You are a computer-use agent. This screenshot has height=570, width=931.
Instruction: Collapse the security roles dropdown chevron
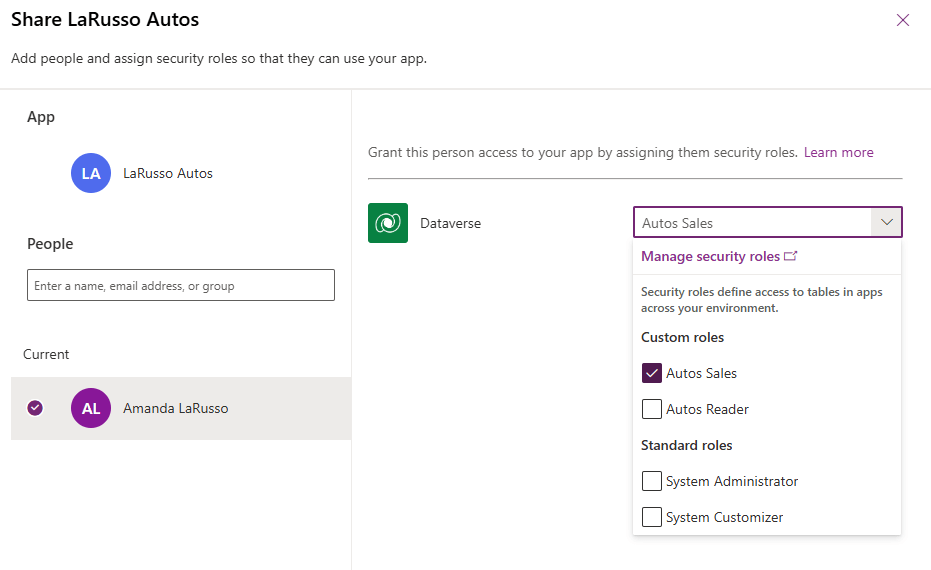coord(886,223)
